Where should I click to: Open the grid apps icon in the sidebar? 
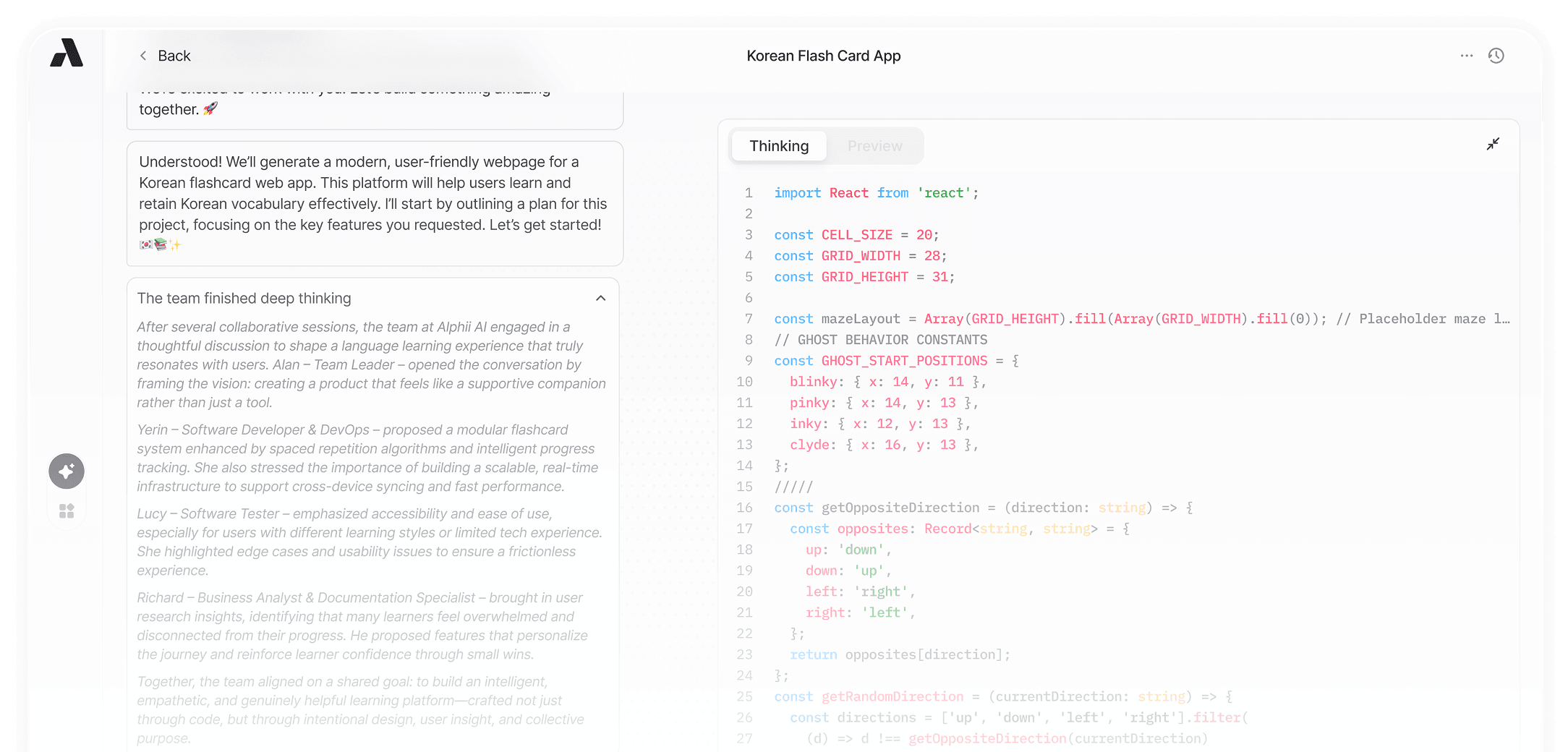tap(67, 511)
